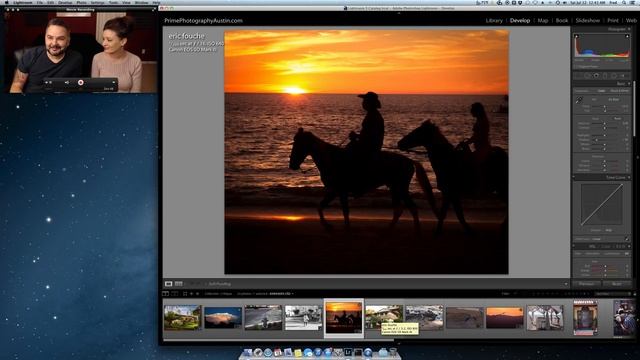Click the main window display icon in filmstrip bar
Viewport: 640px width, 360px height.
(x=165, y=293)
